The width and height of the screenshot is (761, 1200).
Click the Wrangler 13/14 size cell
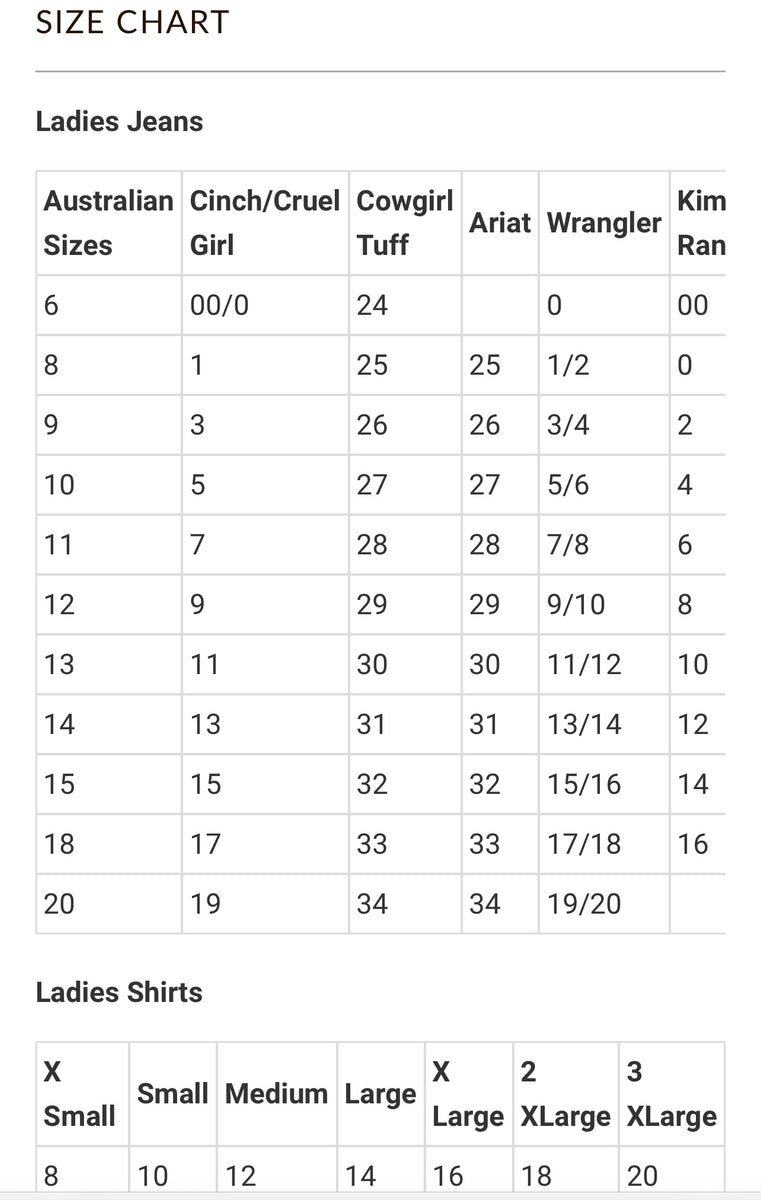(584, 724)
